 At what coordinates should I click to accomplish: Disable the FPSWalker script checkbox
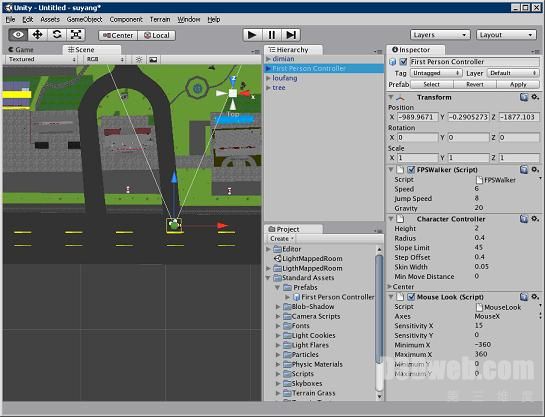pyautogui.click(x=411, y=170)
